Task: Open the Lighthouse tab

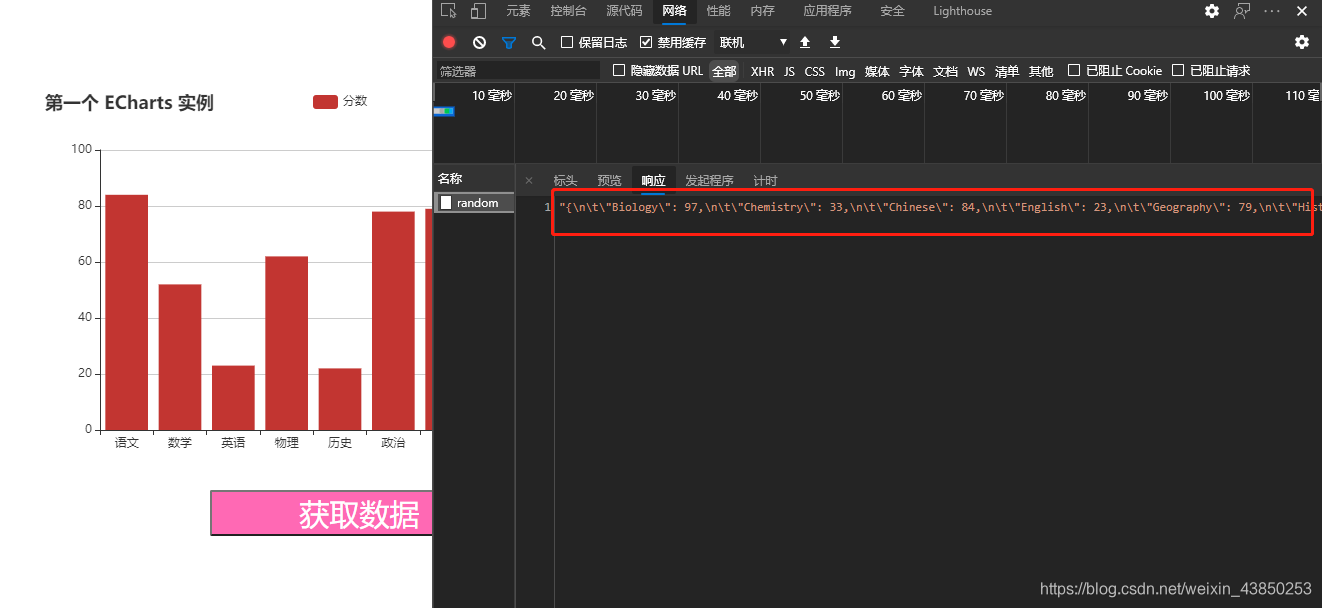Action: point(962,11)
